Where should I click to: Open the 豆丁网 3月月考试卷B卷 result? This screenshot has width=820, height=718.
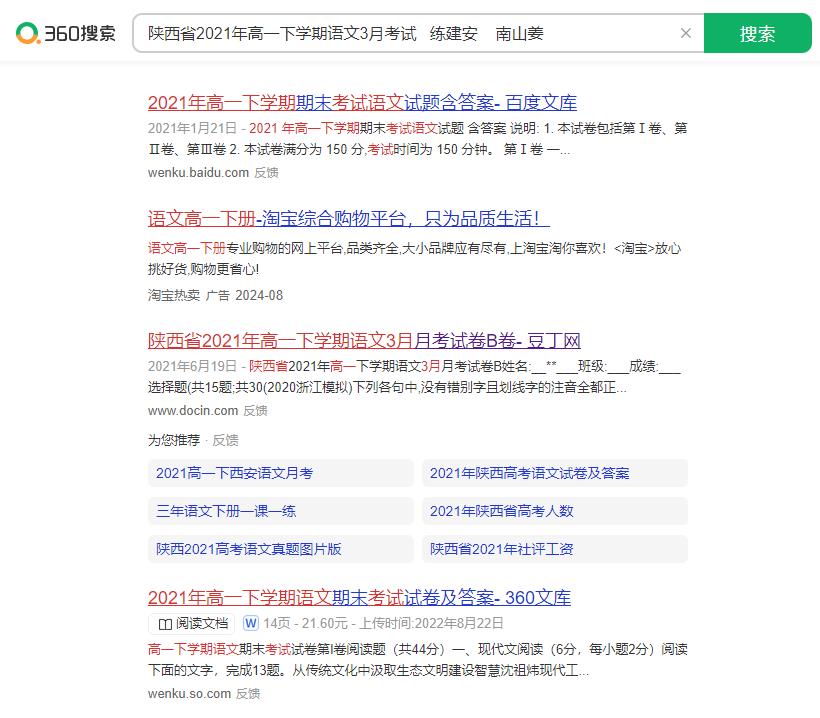click(x=365, y=341)
